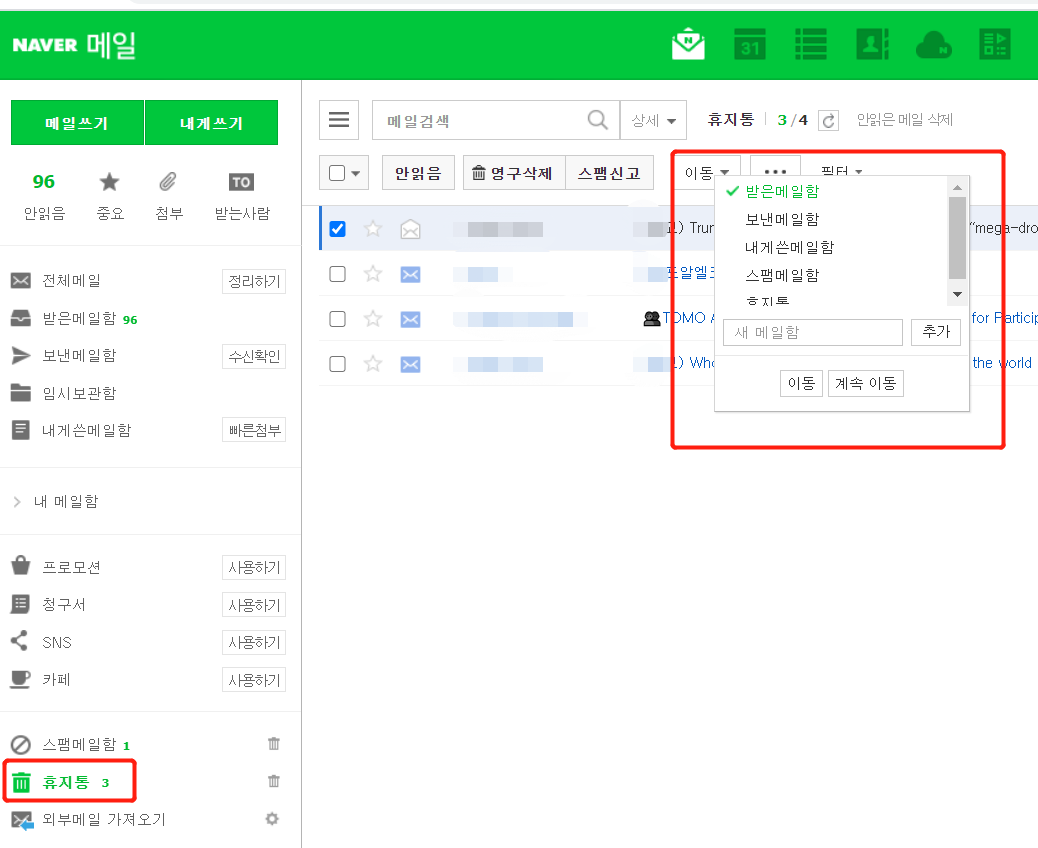Open the 필터 dropdown
Image resolution: width=1038 pixels, height=848 pixels.
coord(841,172)
